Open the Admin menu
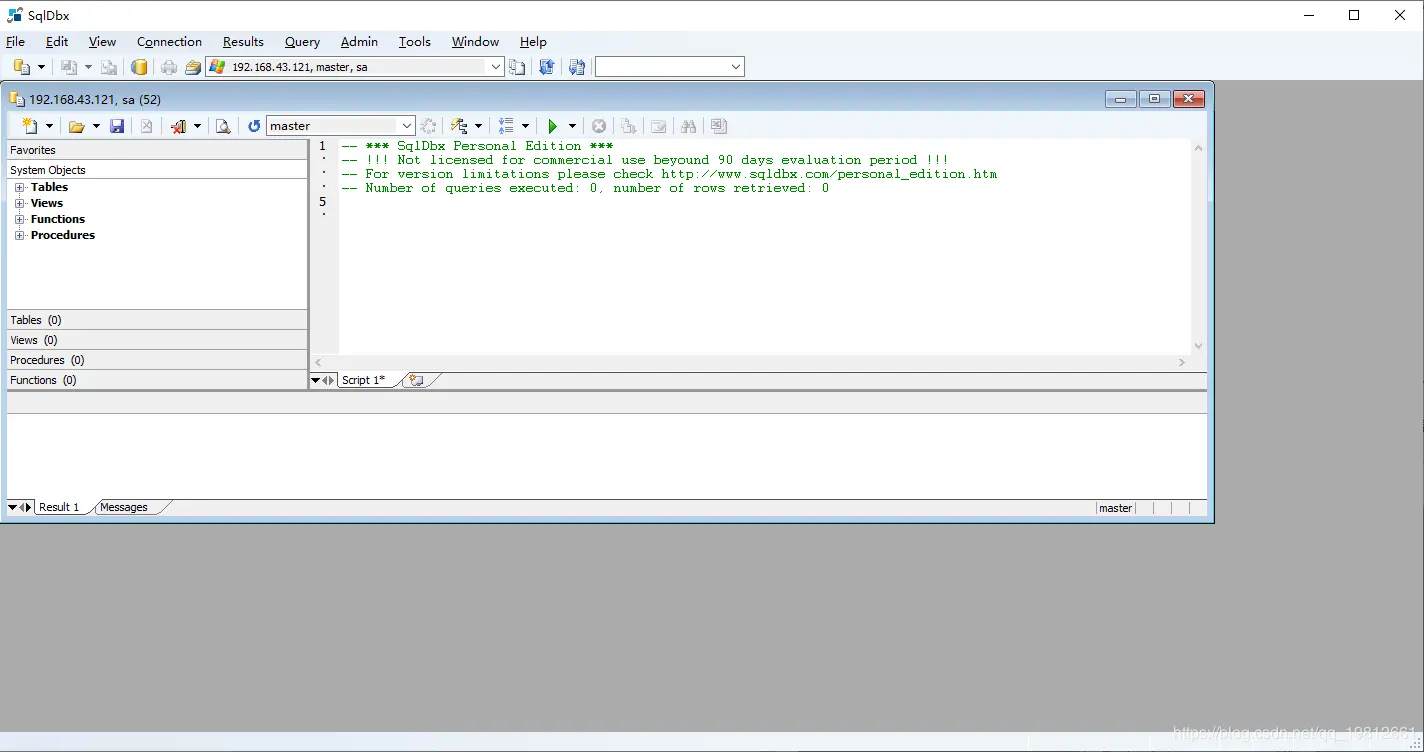1424x752 pixels. click(359, 42)
